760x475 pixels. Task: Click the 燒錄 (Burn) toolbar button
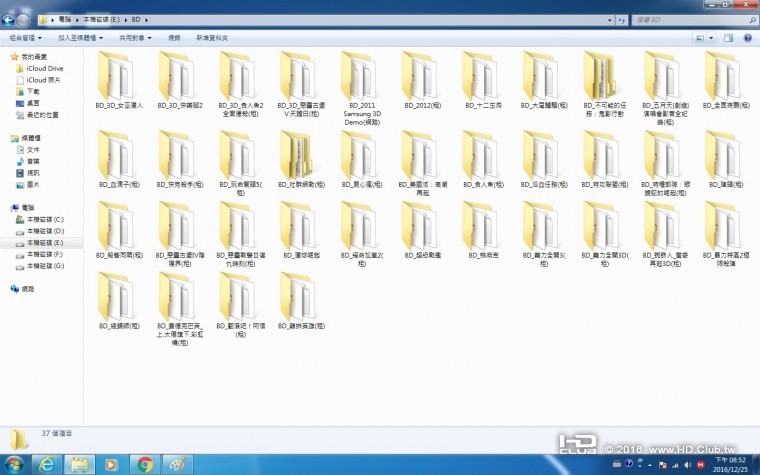pyautogui.click(x=174, y=38)
